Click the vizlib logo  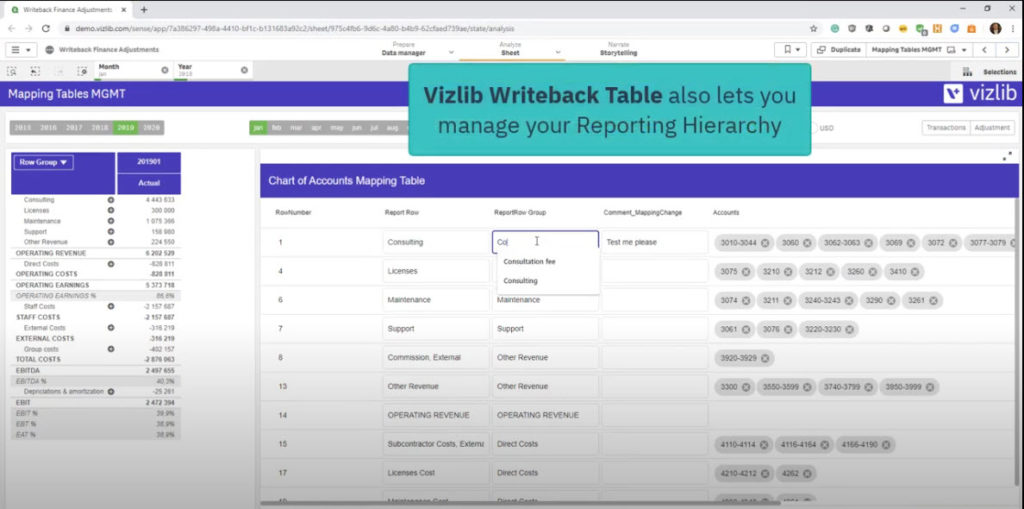(x=980, y=93)
